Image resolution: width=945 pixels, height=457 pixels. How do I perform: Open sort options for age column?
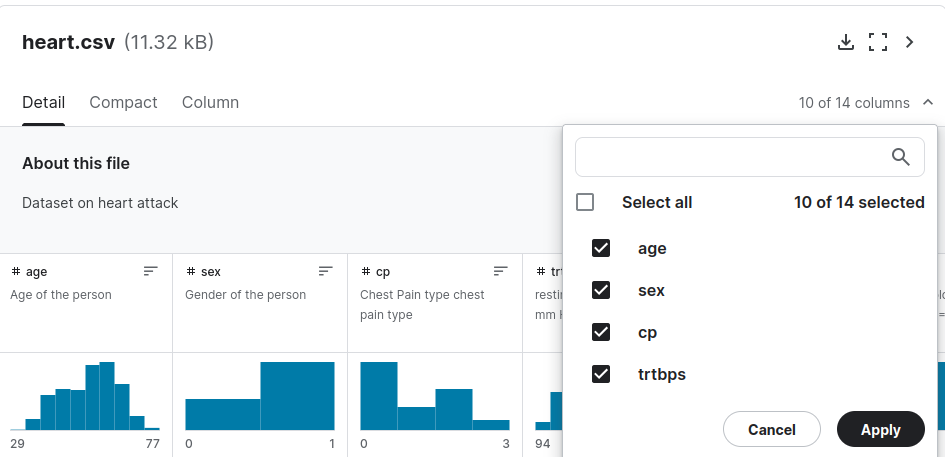(151, 271)
